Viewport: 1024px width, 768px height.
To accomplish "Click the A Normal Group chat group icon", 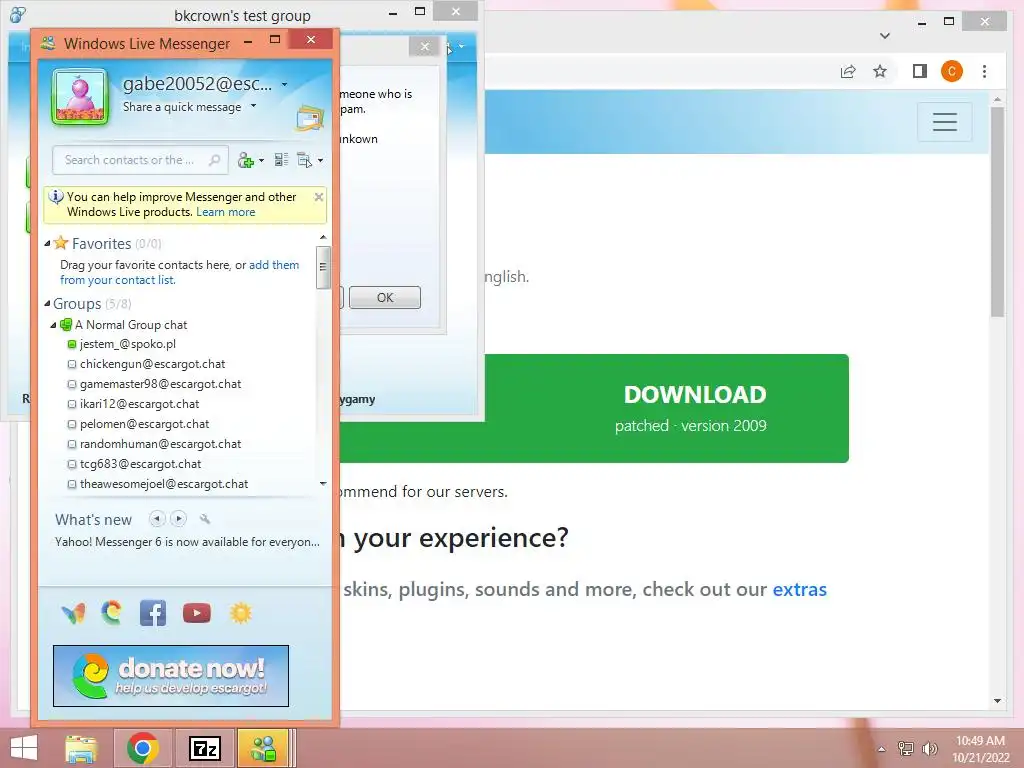I will 66,324.
